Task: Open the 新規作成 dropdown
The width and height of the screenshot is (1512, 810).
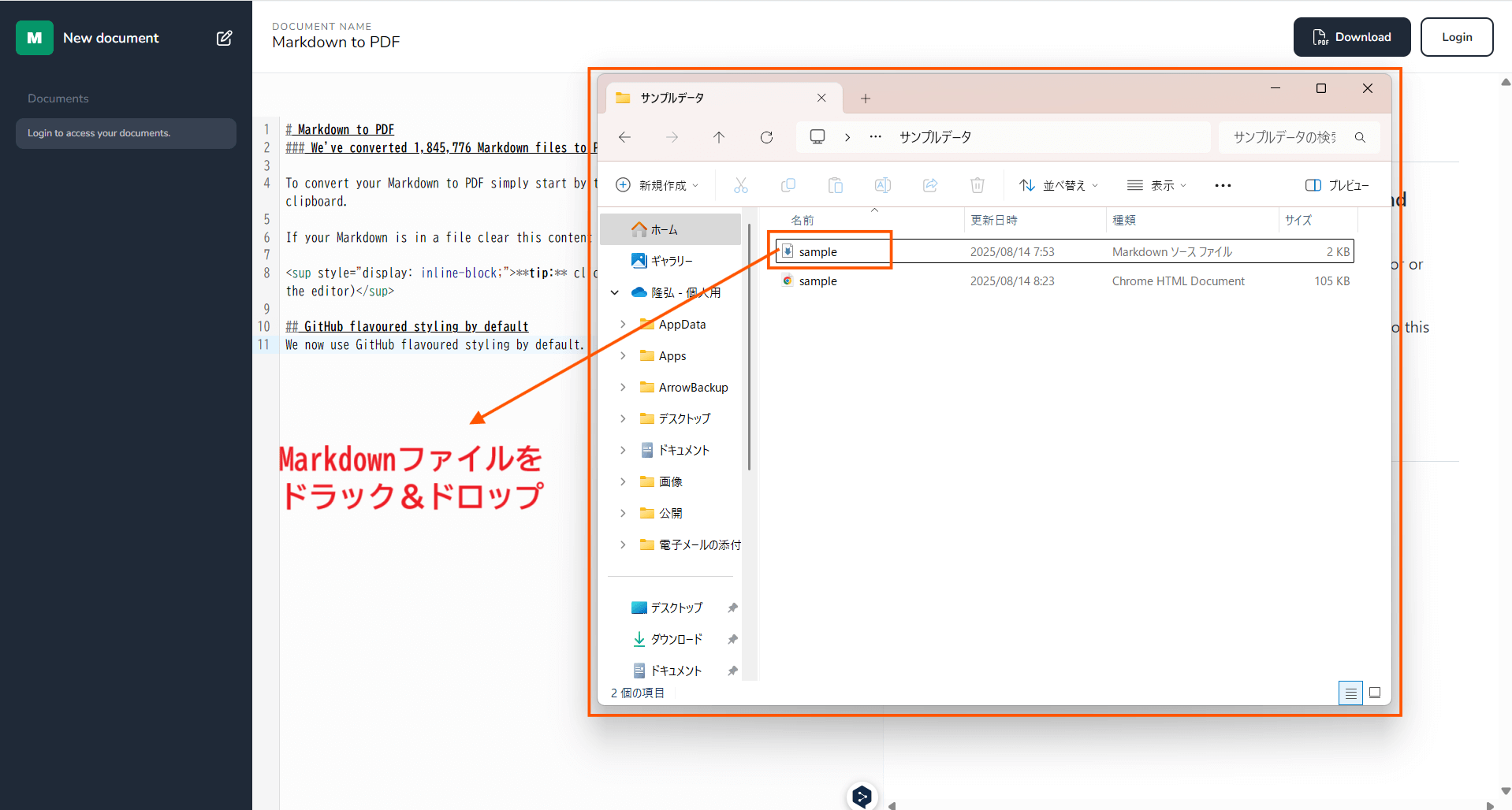Action: pyautogui.click(x=657, y=185)
